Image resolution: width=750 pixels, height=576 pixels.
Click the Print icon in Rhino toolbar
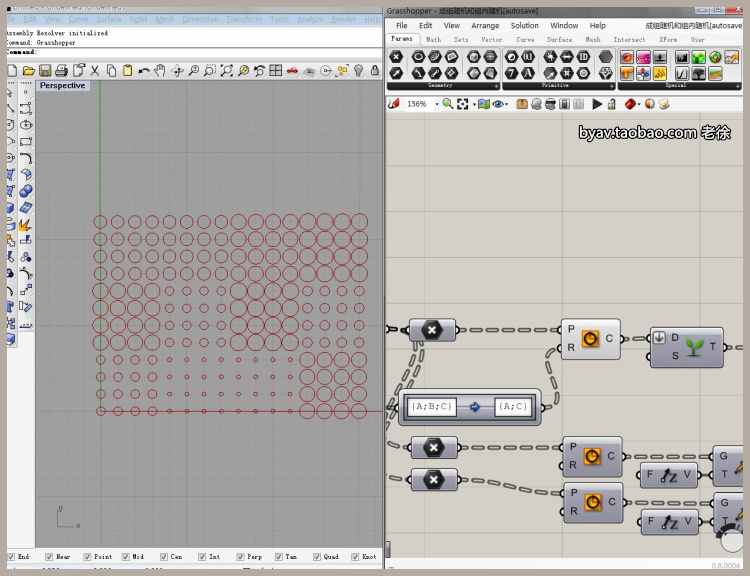[62, 71]
